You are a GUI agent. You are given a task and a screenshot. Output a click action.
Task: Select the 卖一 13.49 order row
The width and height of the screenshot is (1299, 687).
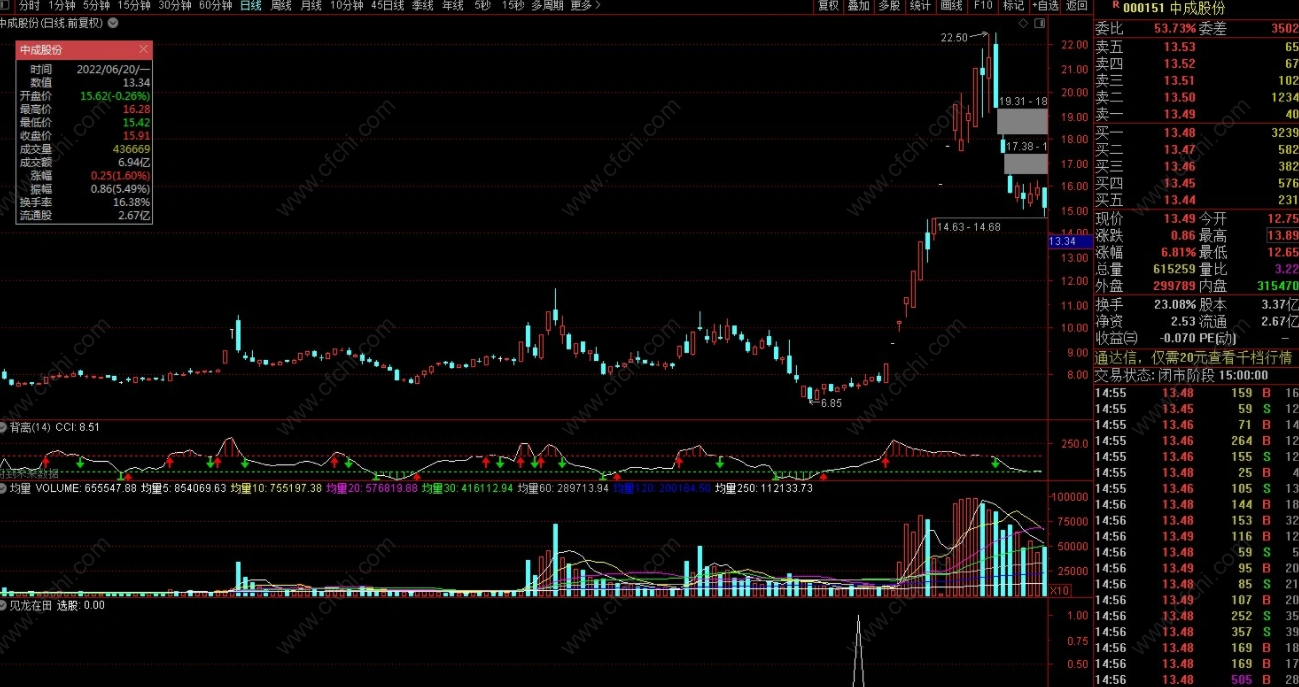(1196, 114)
